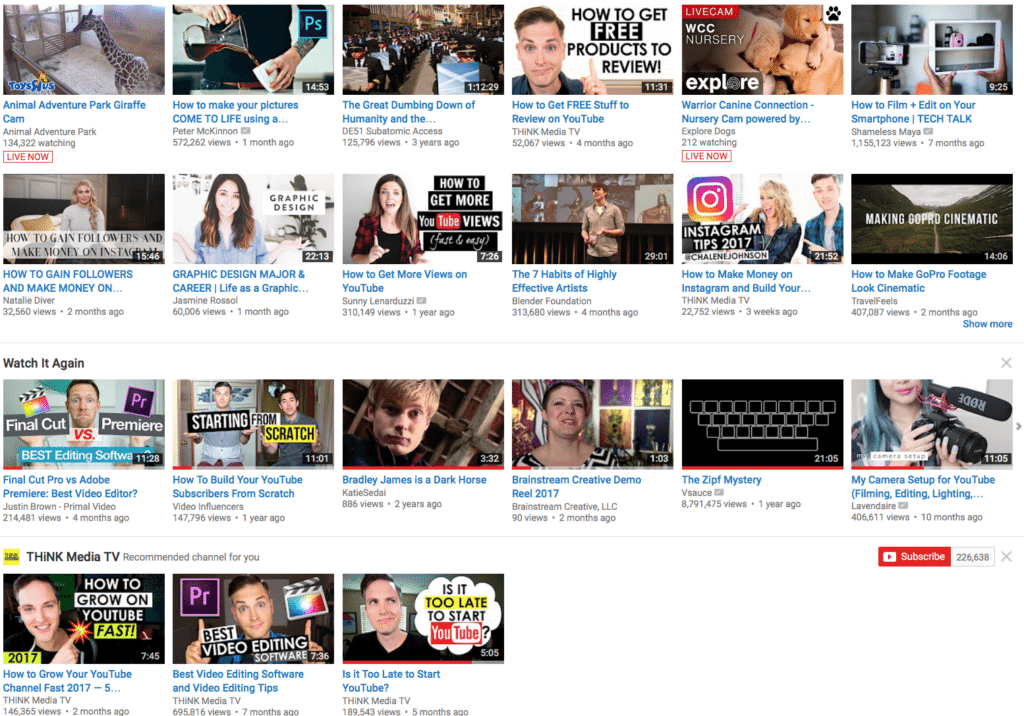Open 'HOW TO GAIN FOLLOWERS AND MAKE MONEY' title

click(x=68, y=281)
